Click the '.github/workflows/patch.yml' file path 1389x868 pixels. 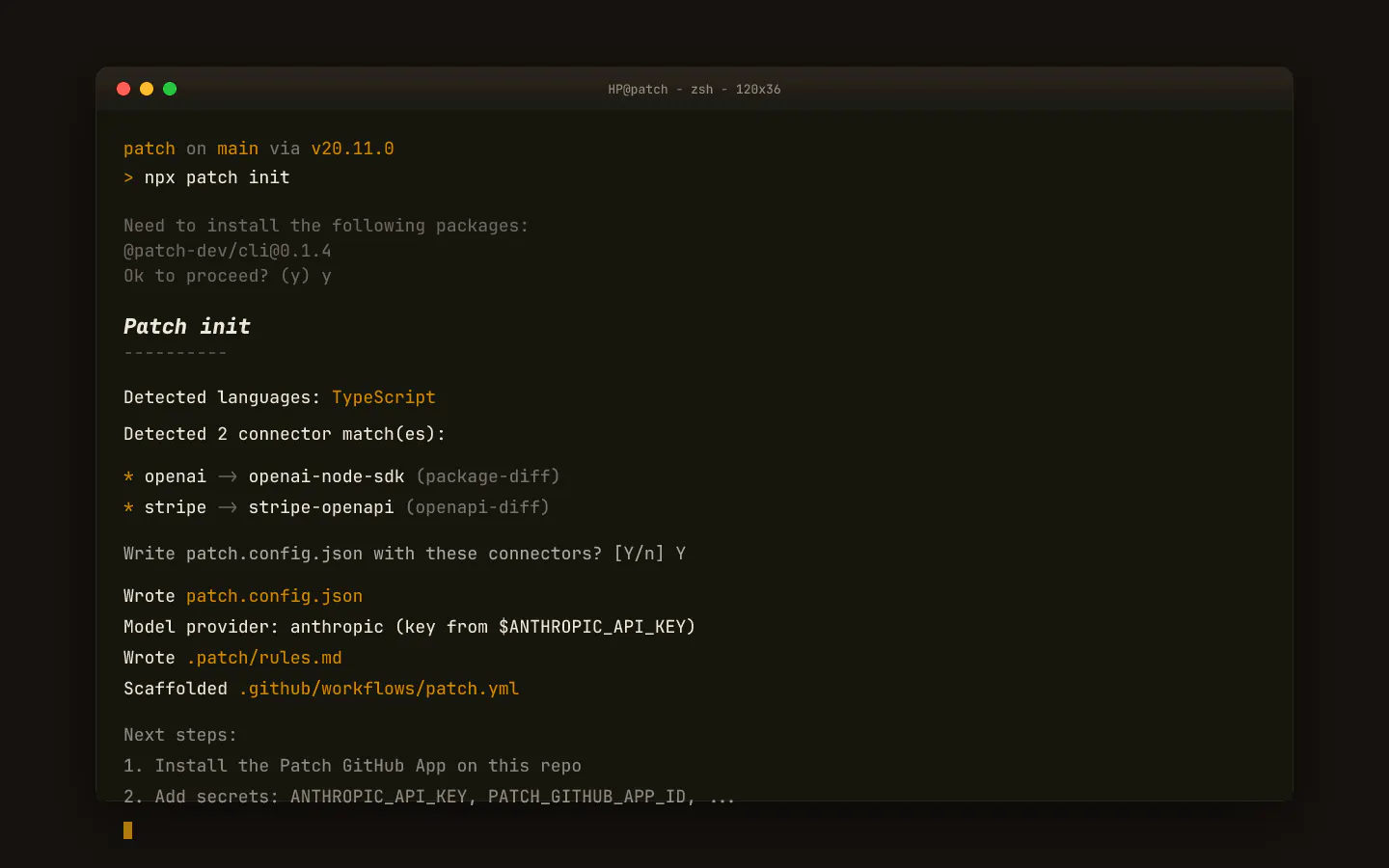coord(379,689)
